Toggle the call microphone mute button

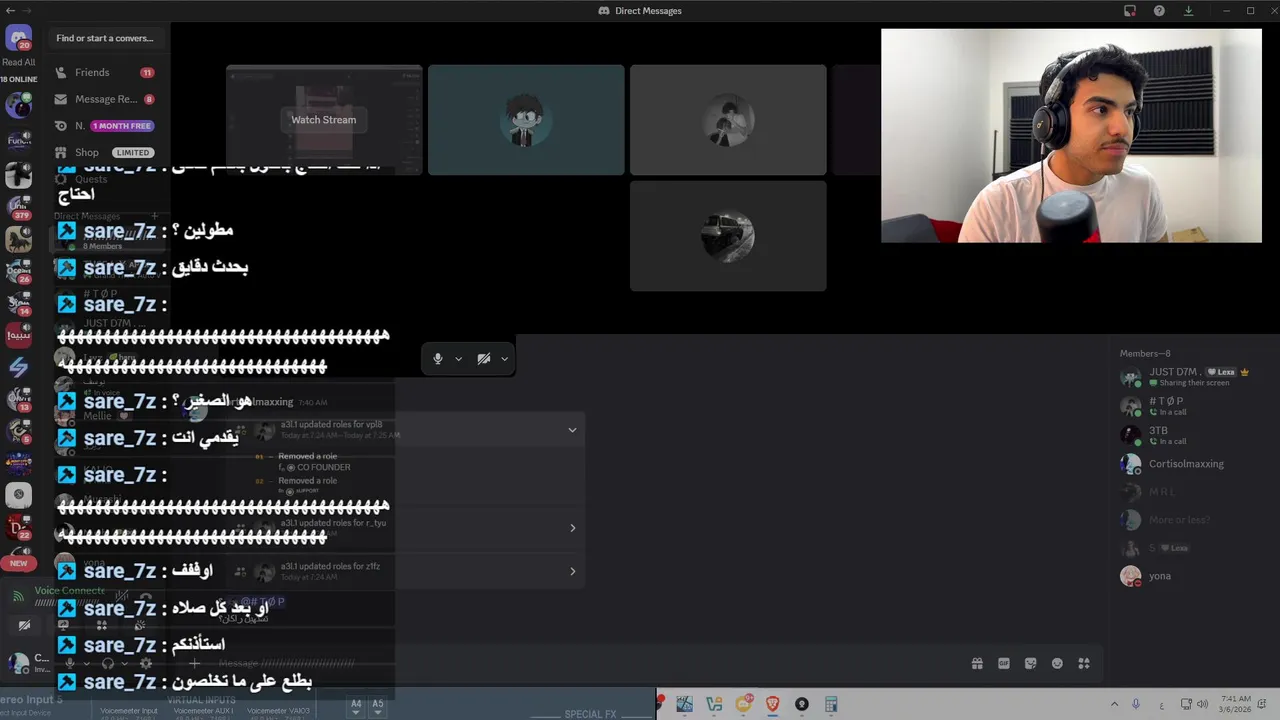[437, 358]
